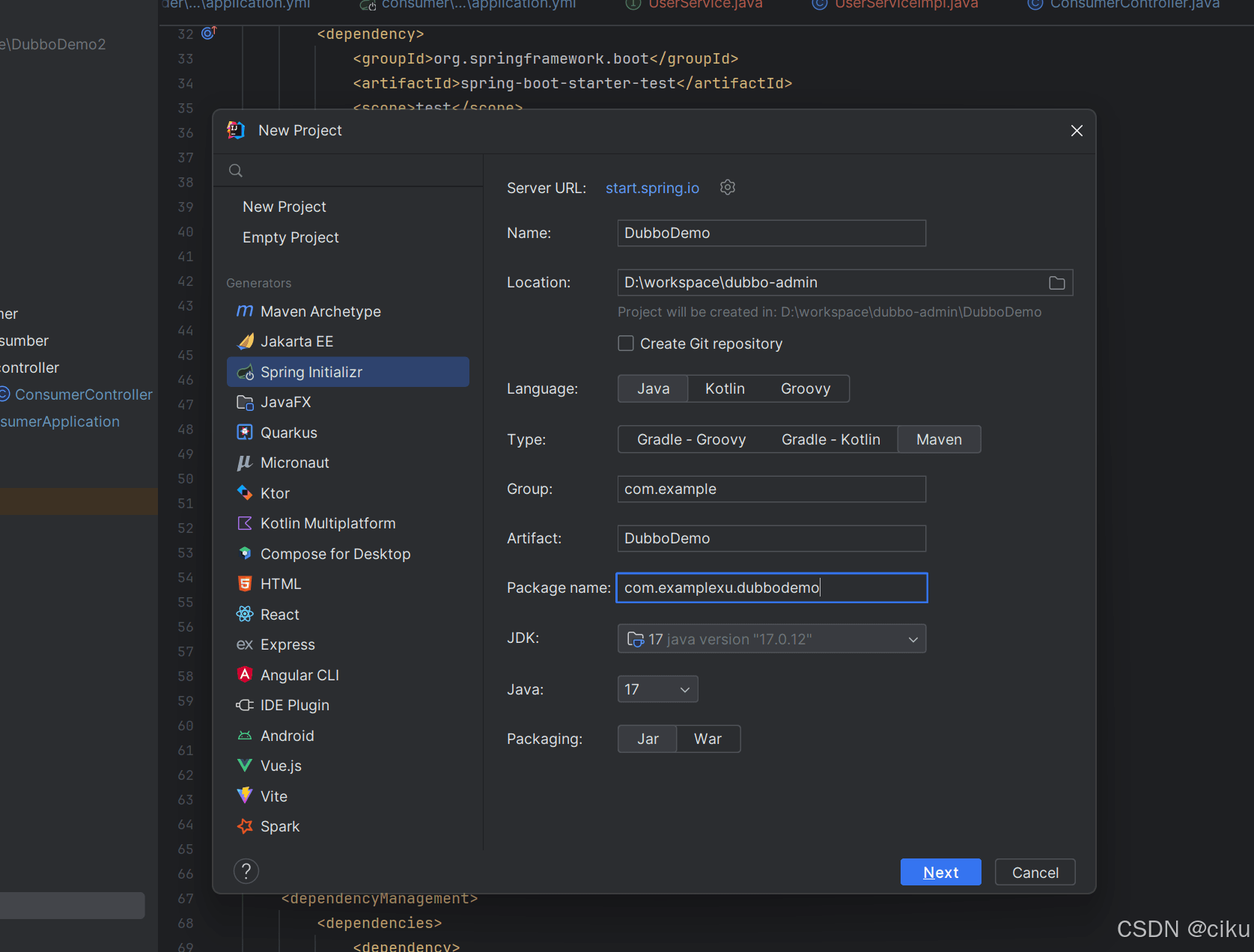The image size is (1254, 952).
Task: Click the Micronaut generator icon
Action: tap(245, 463)
